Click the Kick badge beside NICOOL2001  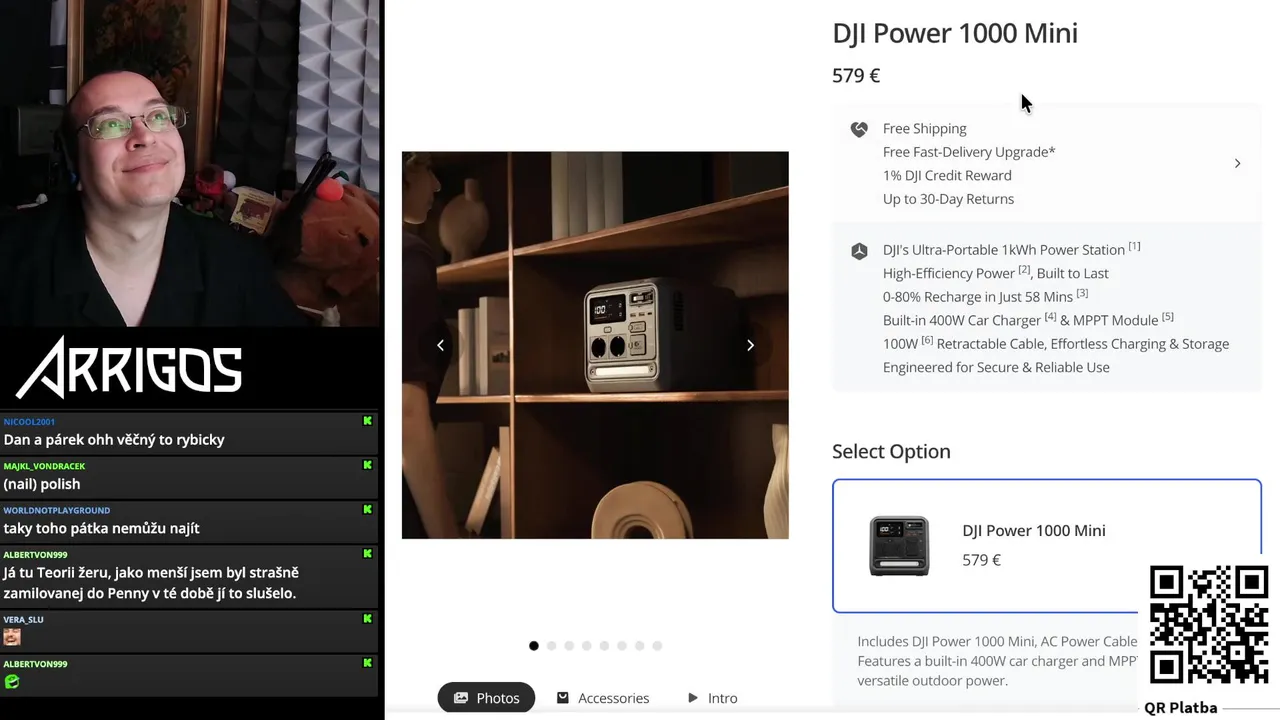[367, 421]
